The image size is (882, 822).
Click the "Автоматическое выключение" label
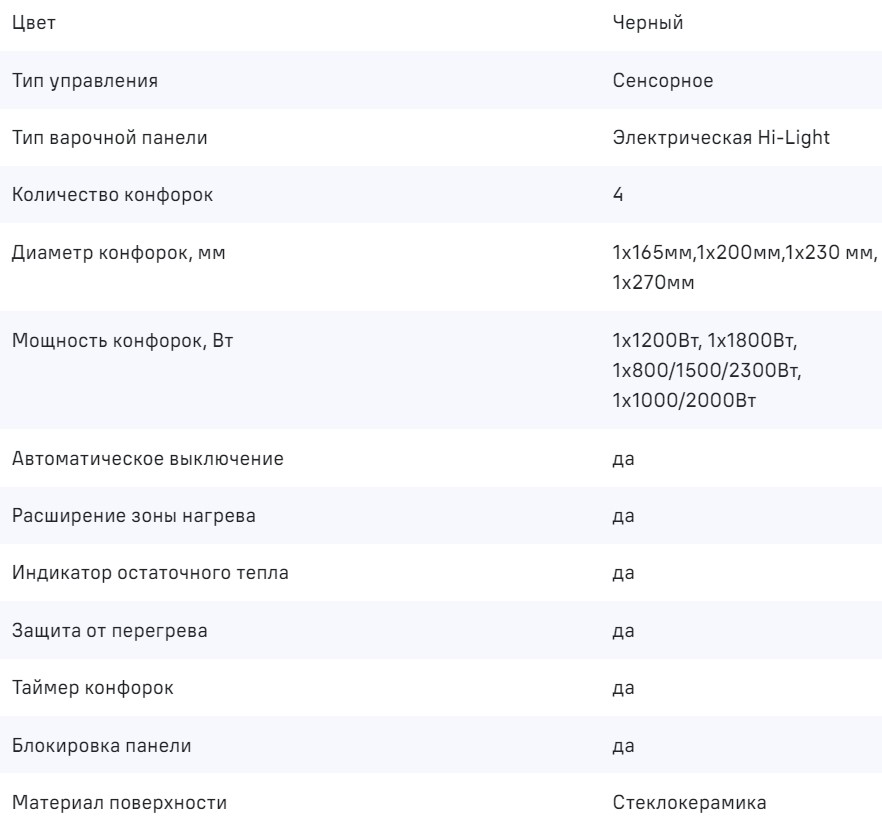147,460
